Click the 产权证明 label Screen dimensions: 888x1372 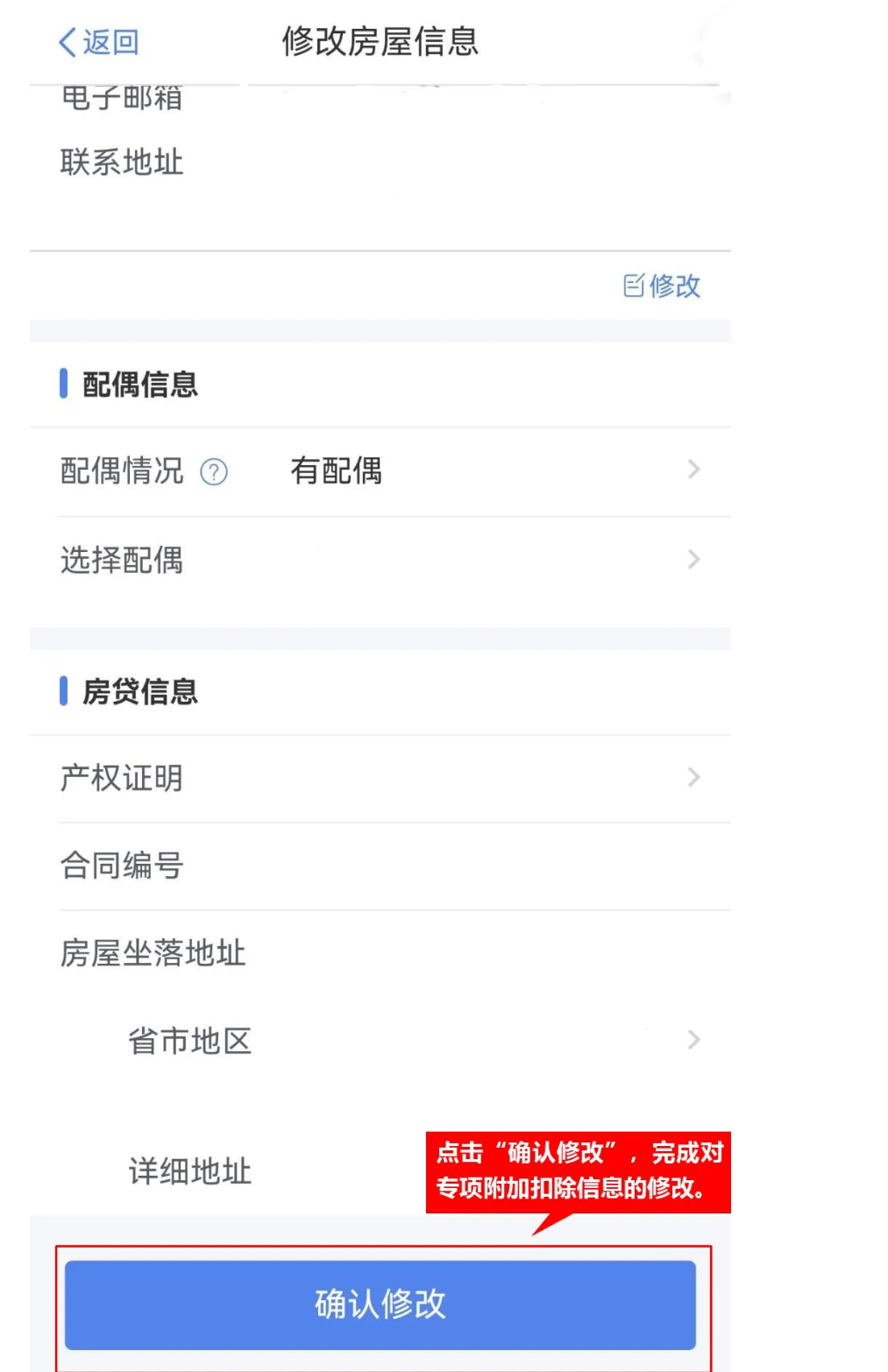tap(122, 778)
